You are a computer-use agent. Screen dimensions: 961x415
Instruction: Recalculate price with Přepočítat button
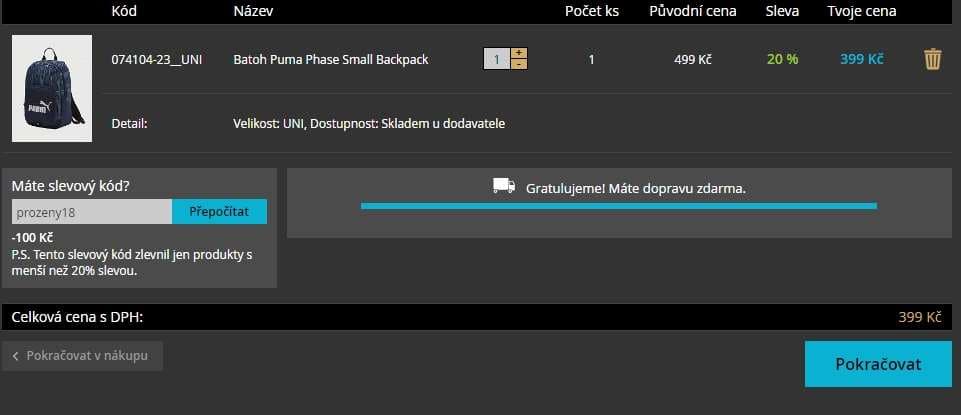pos(219,211)
